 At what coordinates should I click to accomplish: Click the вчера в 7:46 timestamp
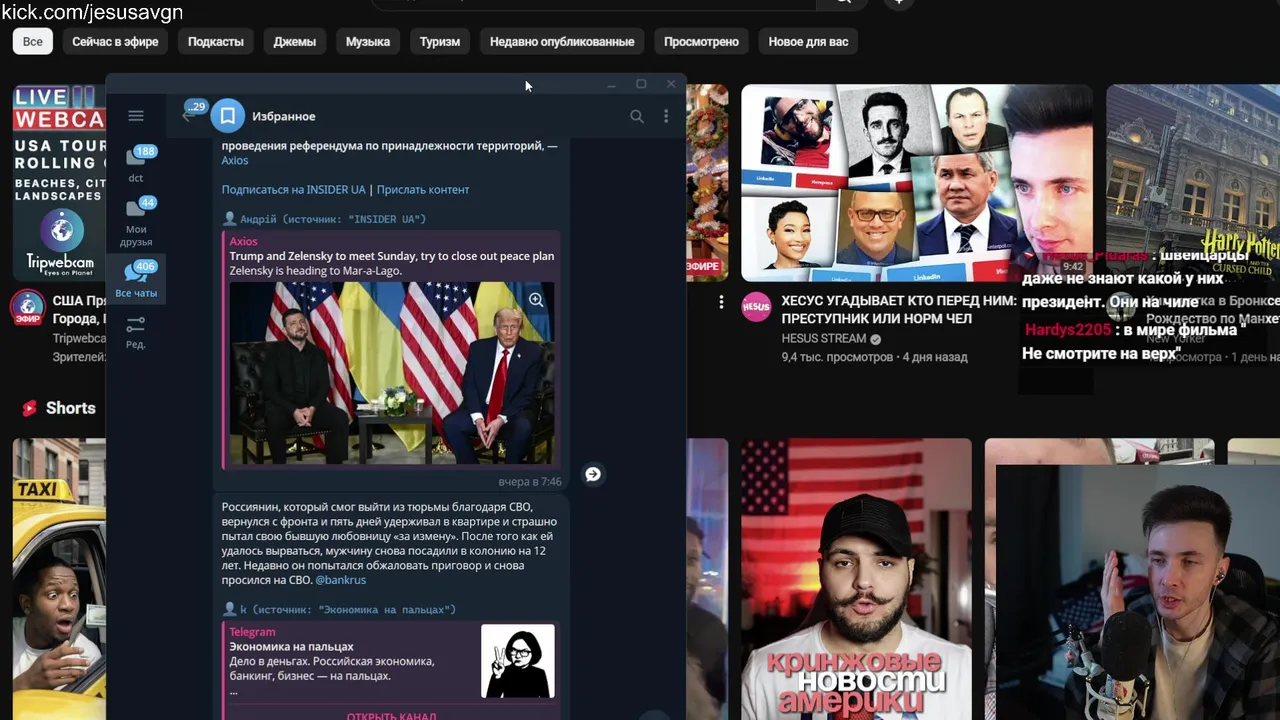[x=530, y=482]
